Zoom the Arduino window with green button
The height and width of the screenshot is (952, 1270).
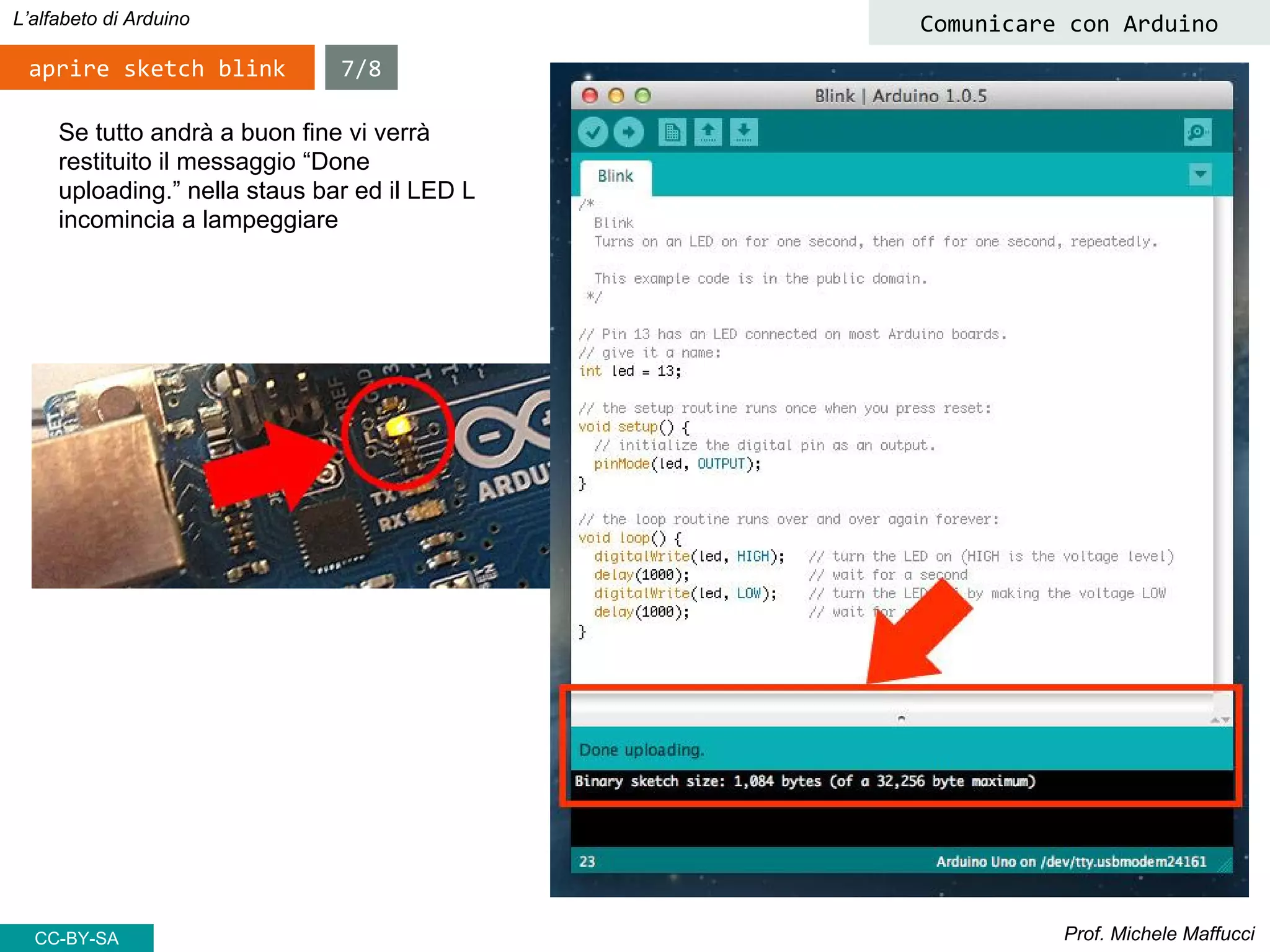click(x=643, y=95)
